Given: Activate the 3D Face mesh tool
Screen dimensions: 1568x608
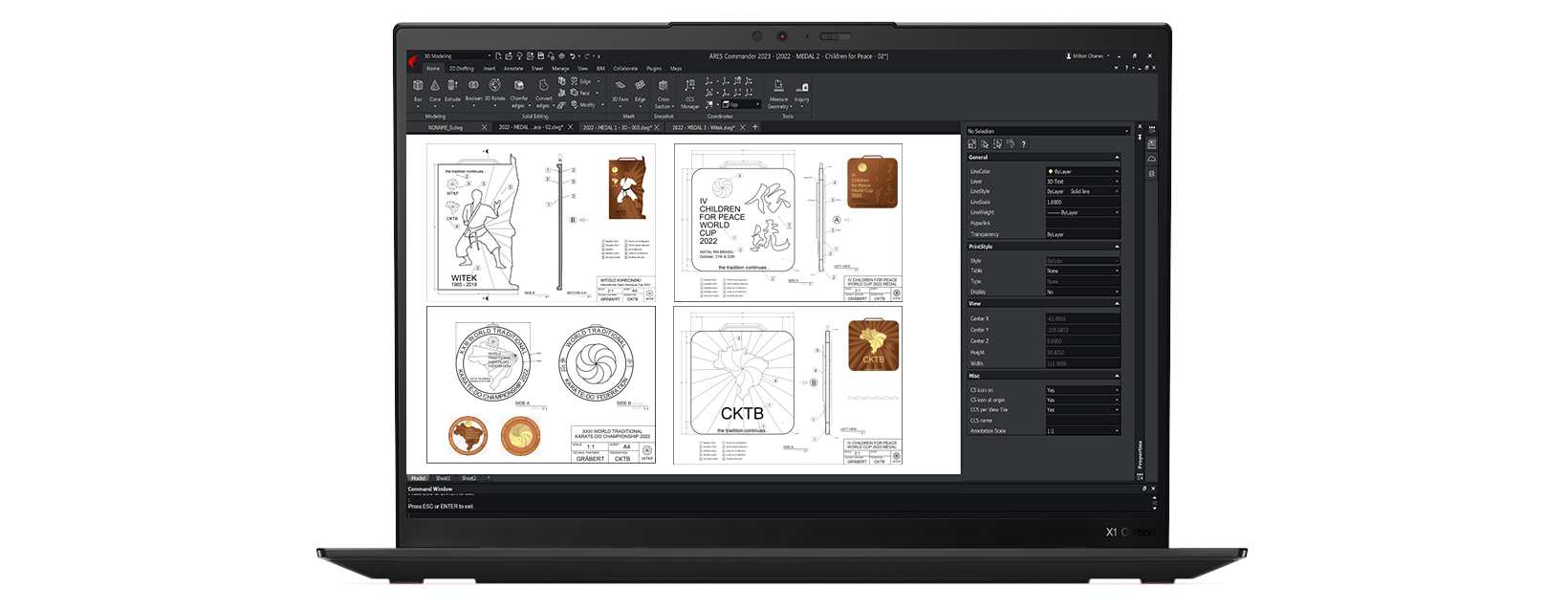Looking at the screenshot, I should coord(620,91).
